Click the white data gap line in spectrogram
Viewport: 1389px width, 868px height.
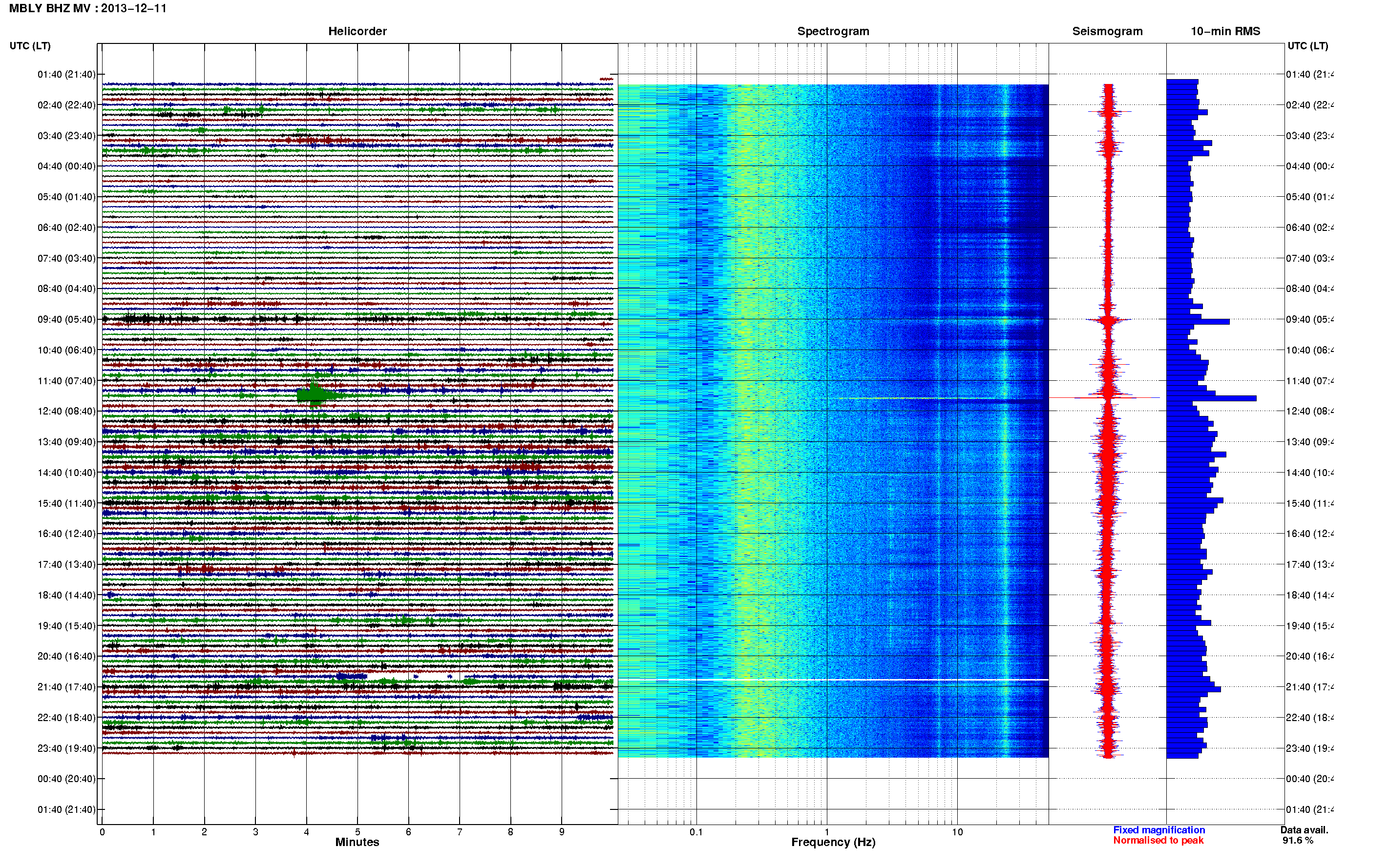point(833,680)
